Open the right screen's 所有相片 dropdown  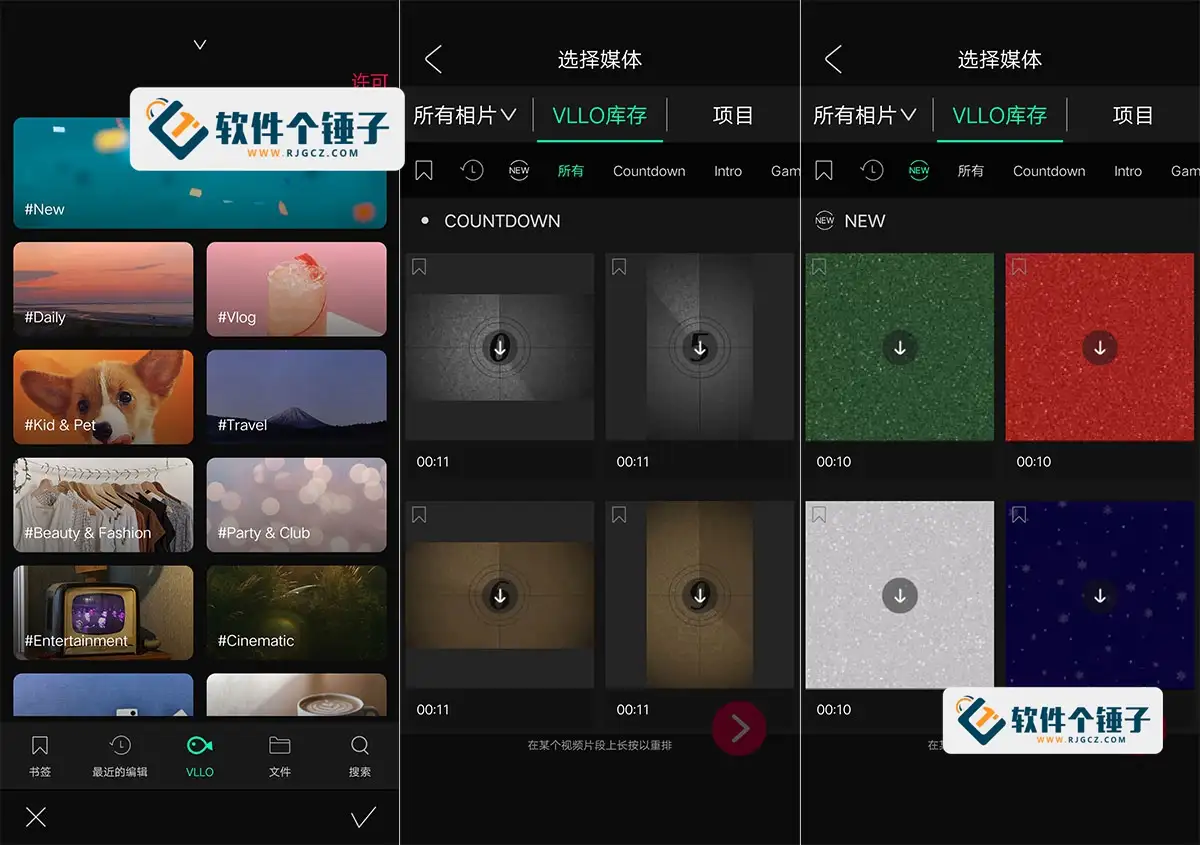(x=866, y=115)
